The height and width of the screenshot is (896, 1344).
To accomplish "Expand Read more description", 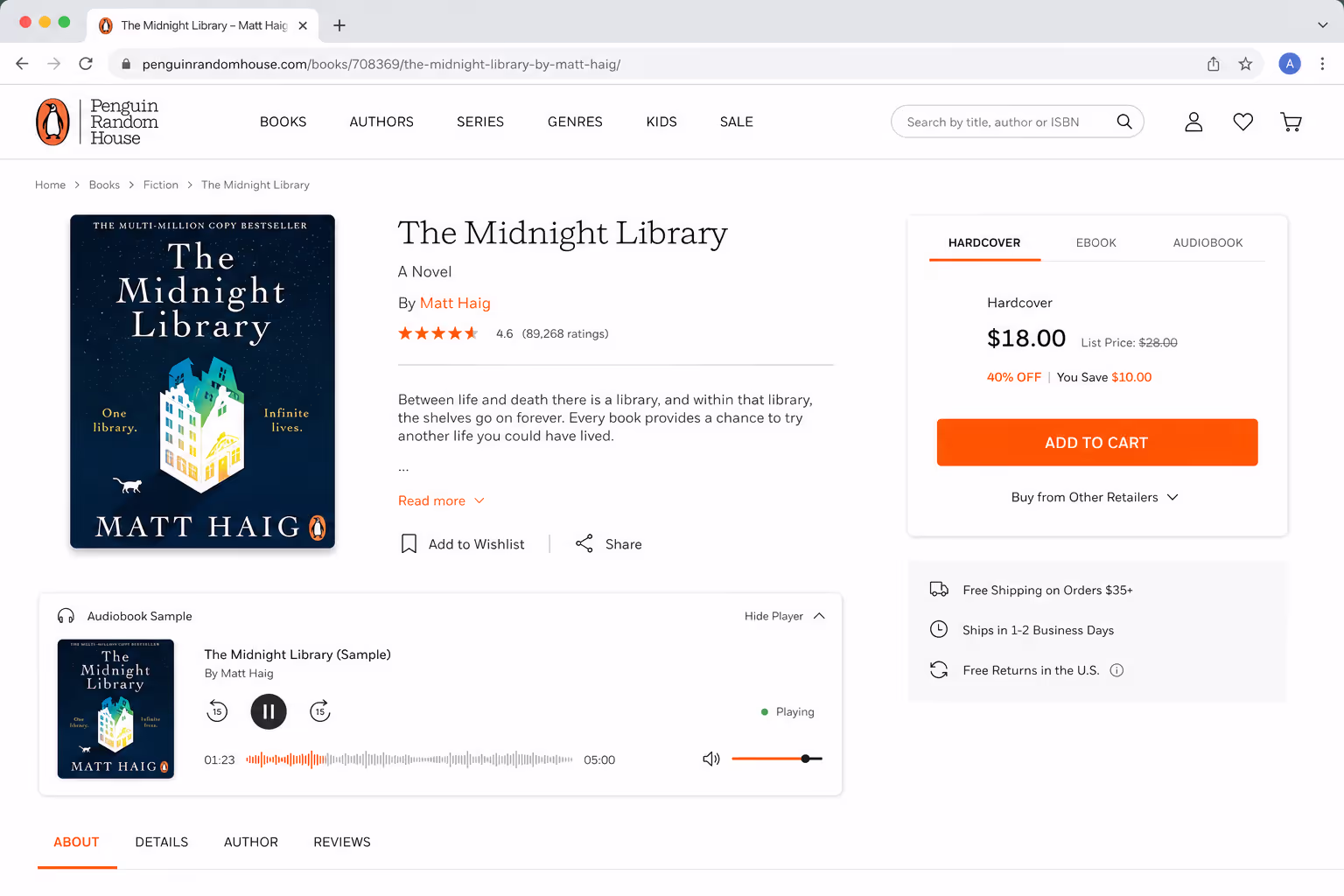I will pyautogui.click(x=441, y=500).
